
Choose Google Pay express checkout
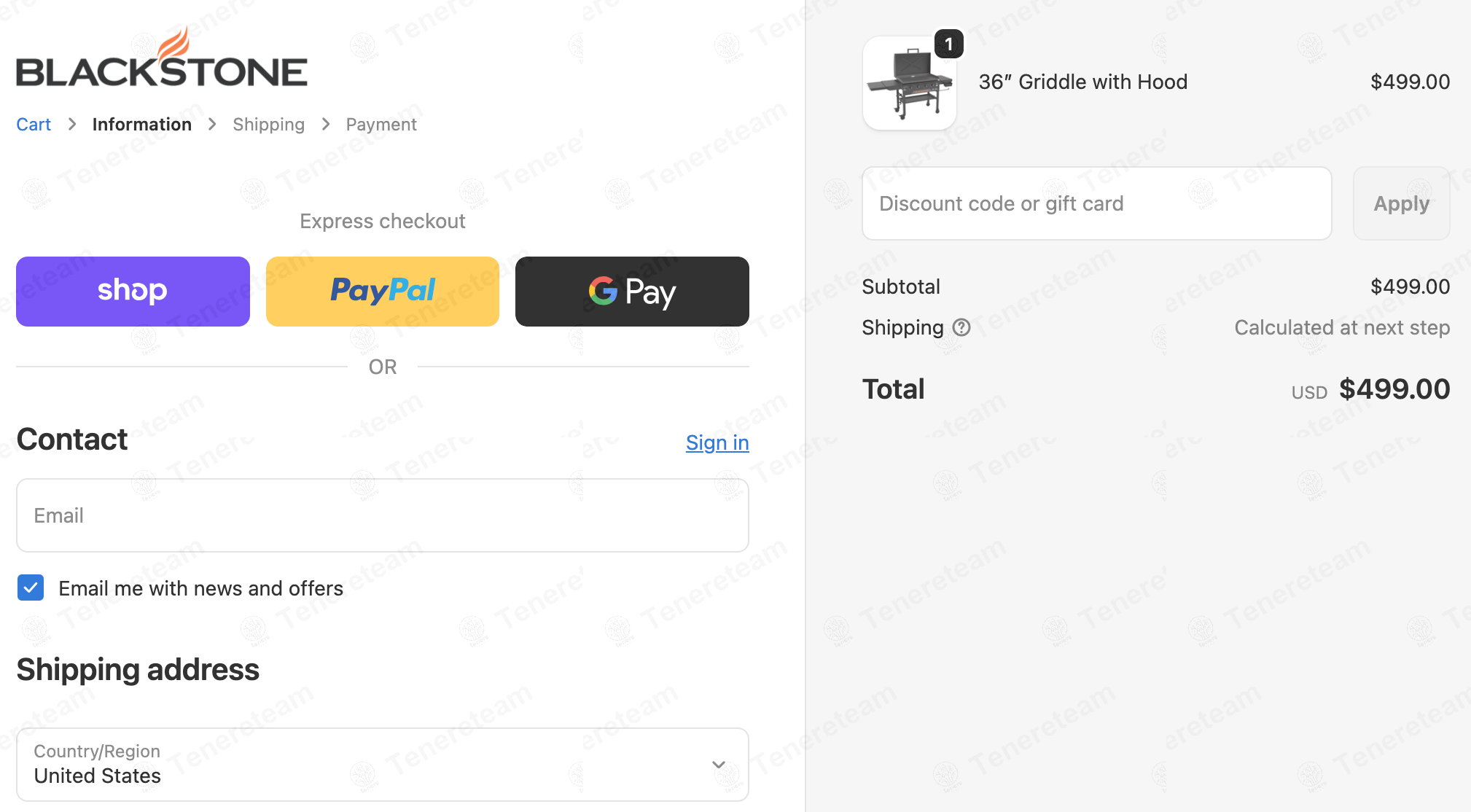click(632, 292)
